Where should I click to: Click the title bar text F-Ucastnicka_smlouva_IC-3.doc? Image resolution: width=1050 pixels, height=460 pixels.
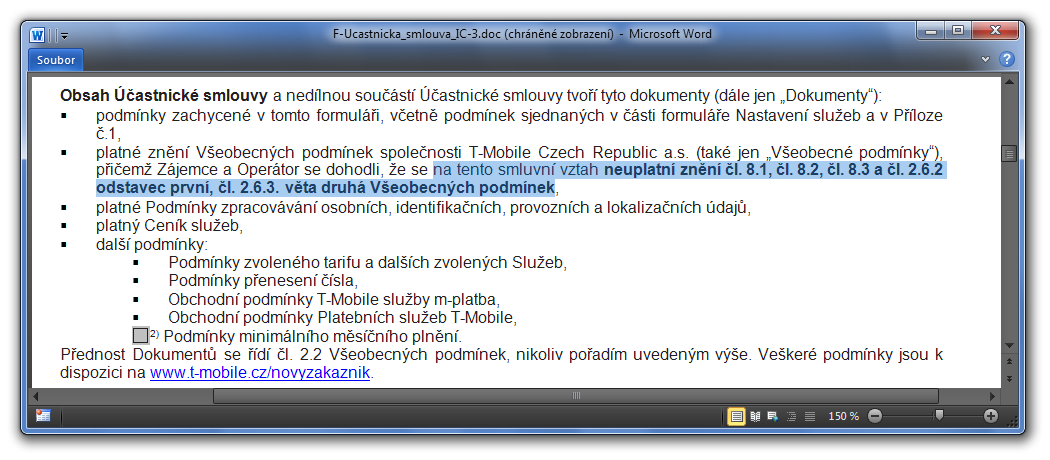pos(417,34)
